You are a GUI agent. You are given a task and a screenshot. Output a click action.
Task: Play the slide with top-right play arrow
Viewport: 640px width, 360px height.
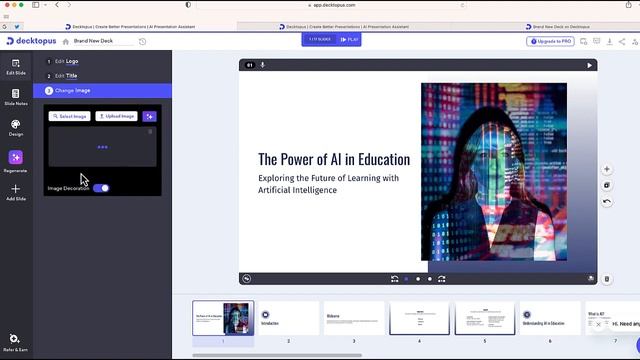pos(589,65)
